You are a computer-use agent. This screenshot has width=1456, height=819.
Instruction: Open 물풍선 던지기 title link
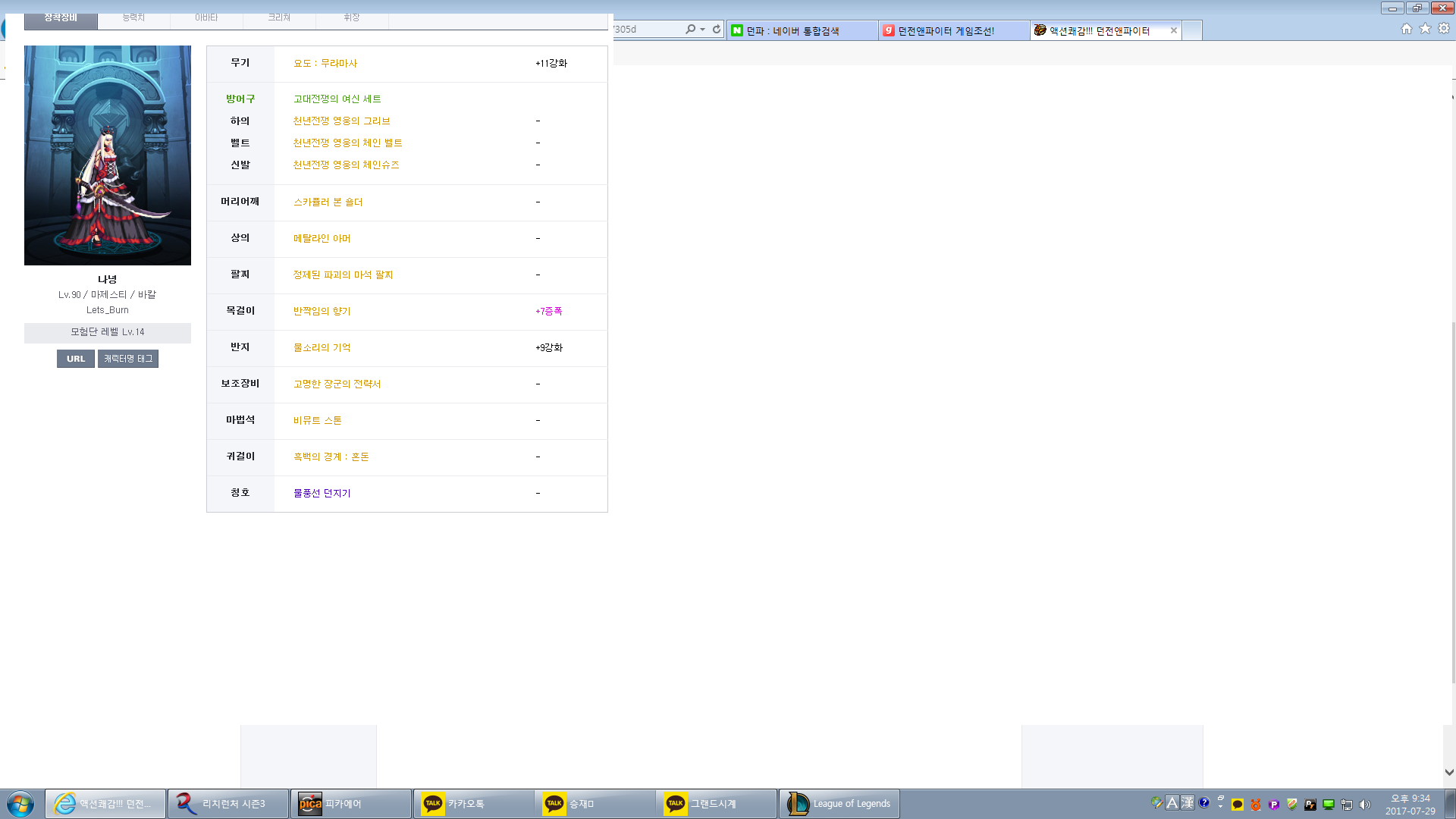pyautogui.click(x=322, y=494)
